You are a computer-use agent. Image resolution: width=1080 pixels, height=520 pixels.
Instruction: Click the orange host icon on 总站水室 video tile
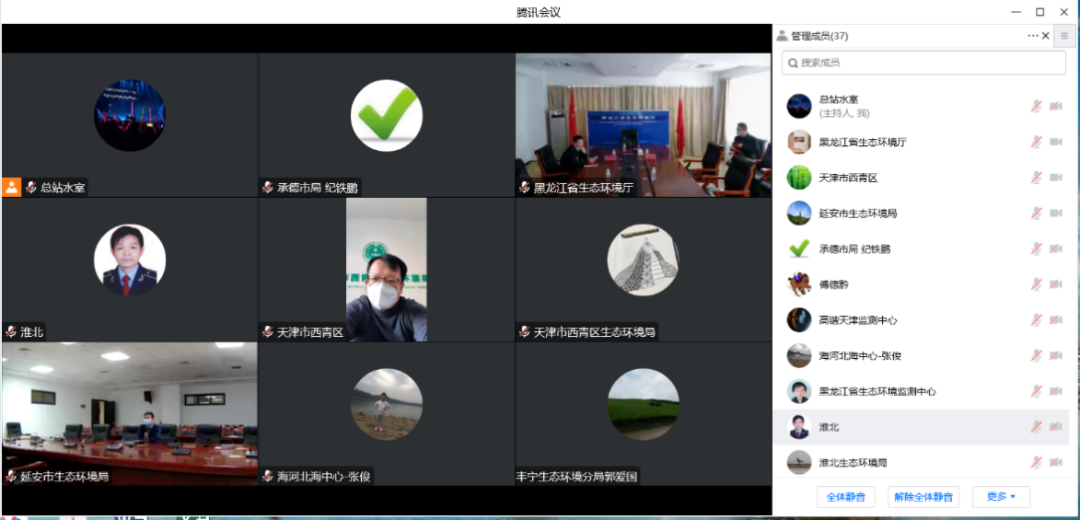tap(12, 187)
